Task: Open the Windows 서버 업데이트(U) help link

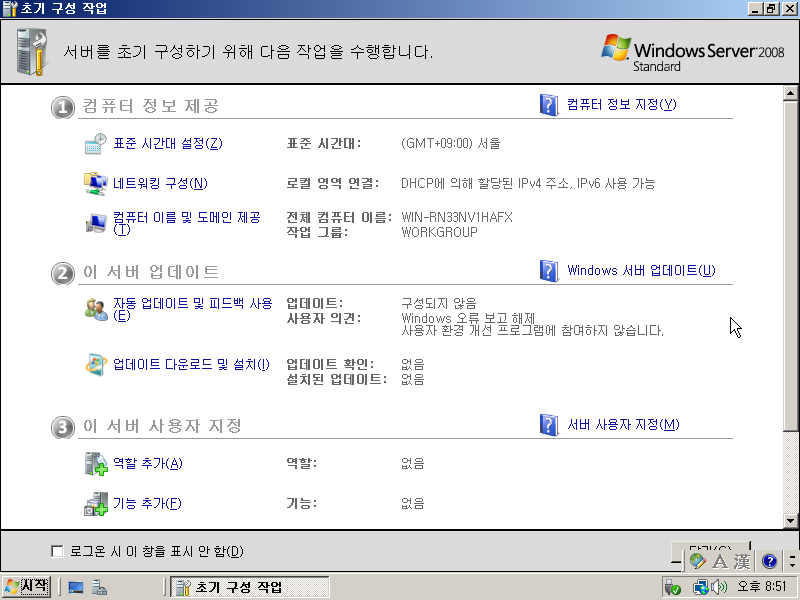Action: click(641, 270)
